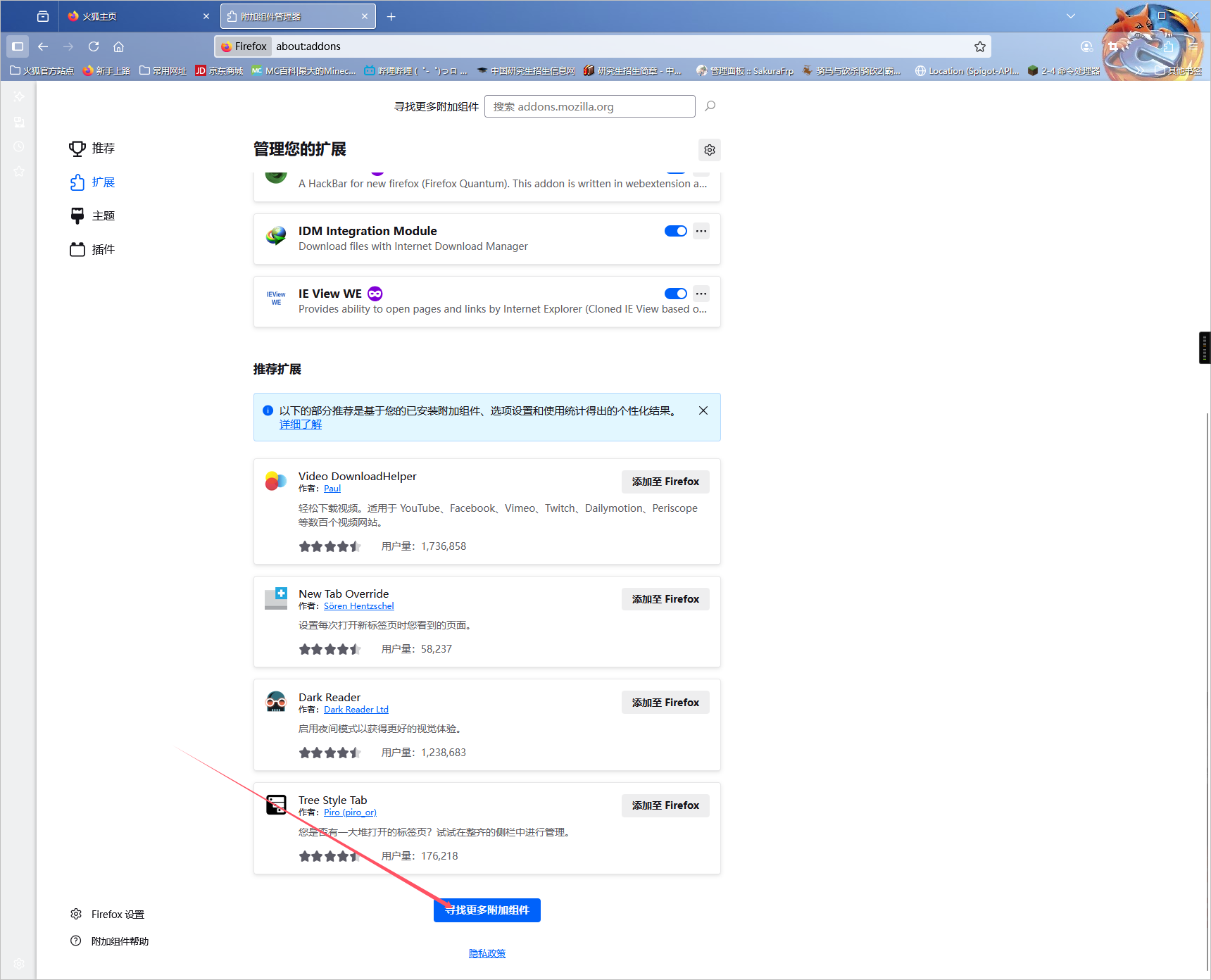The height and width of the screenshot is (980, 1211).
Task: Click the back navigation arrow
Action: 43,46
